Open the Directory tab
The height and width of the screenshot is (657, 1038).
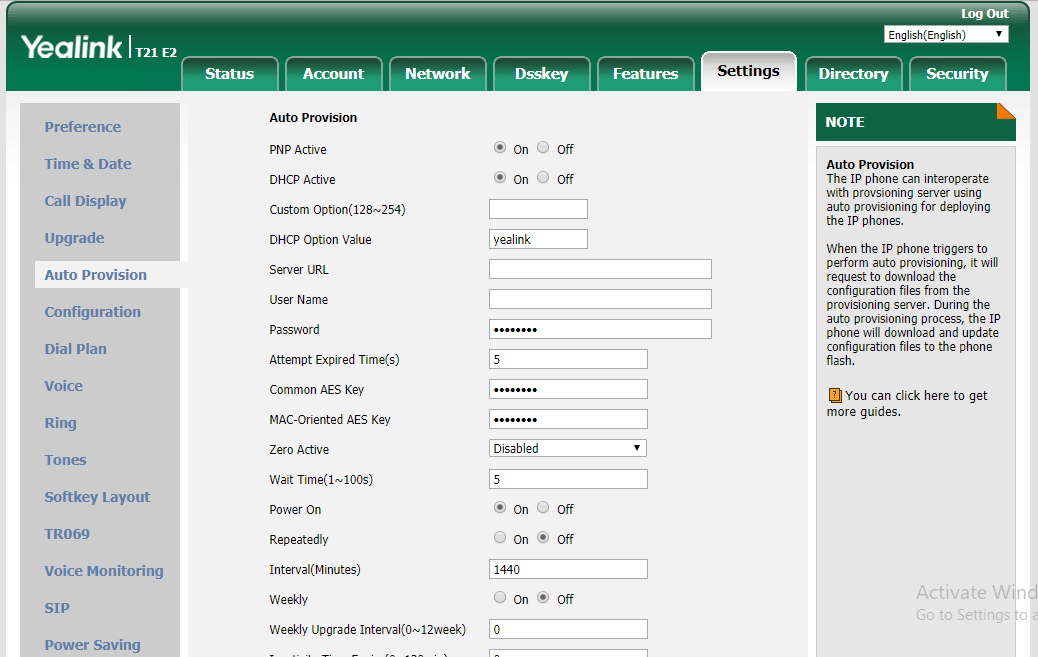tap(853, 74)
